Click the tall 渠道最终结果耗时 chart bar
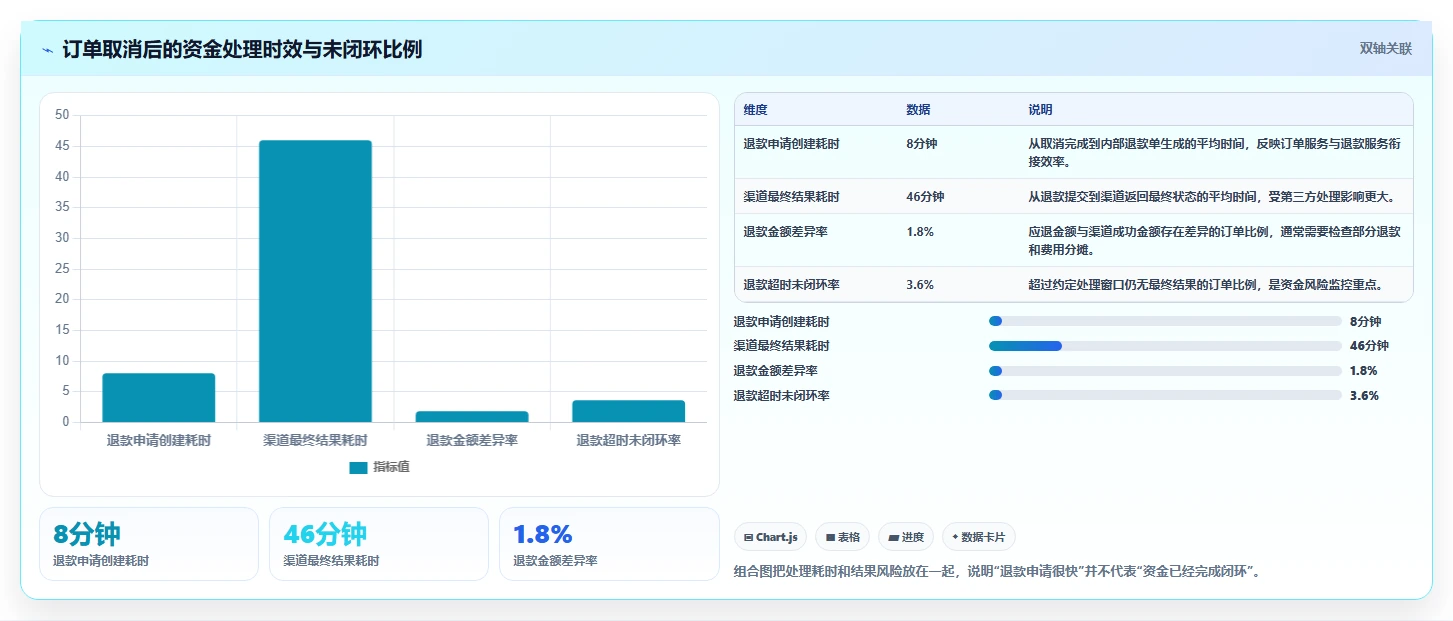The height and width of the screenshot is (621, 1453). tap(315, 281)
